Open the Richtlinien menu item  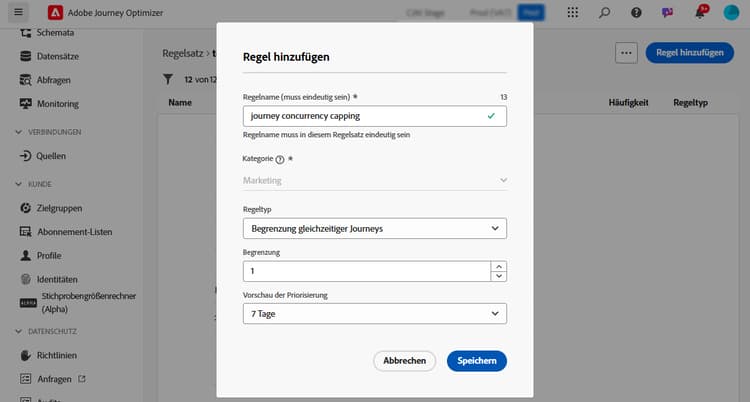click(56, 355)
